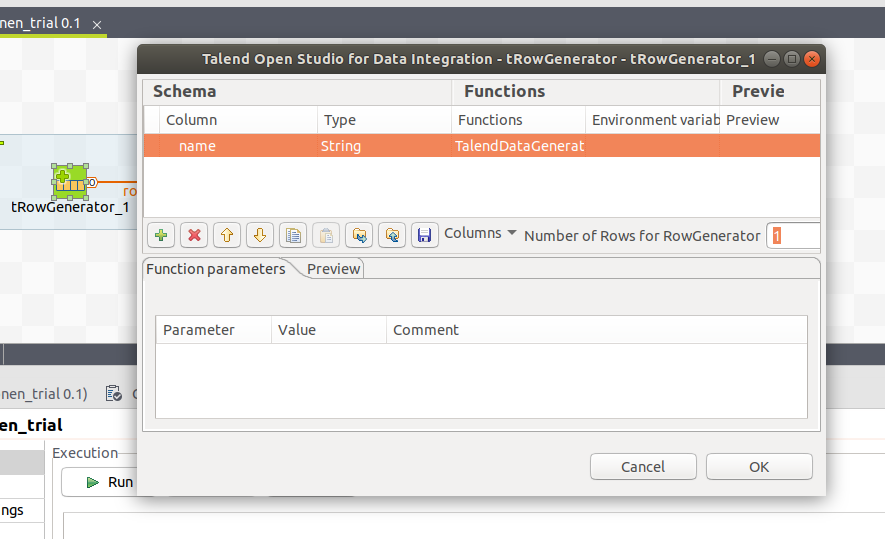Move column up with the up arrow
Screen dimensions: 885x539
click(227, 235)
